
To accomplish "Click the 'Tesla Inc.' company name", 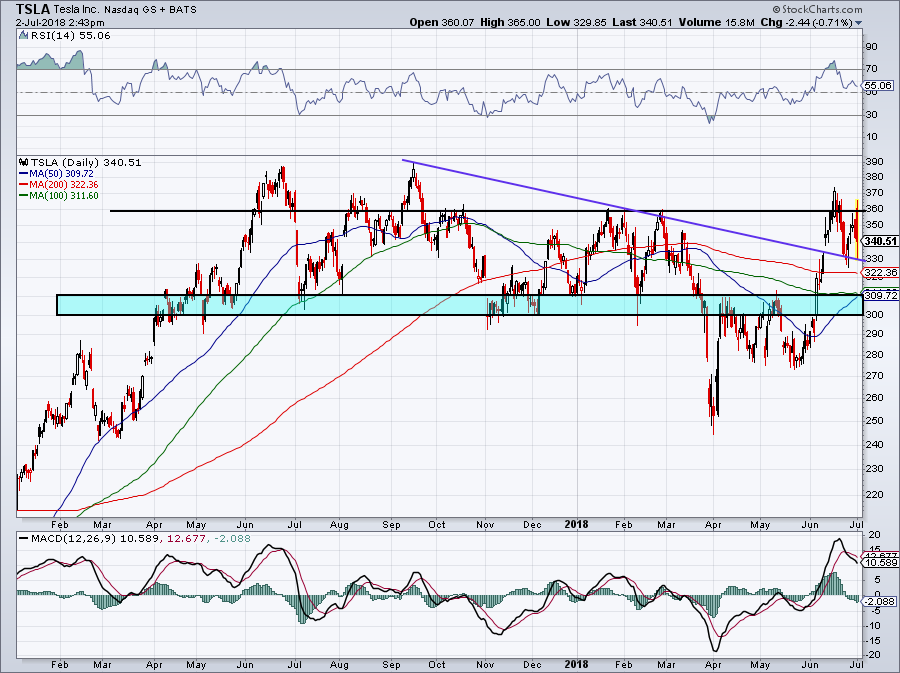I will [77, 10].
